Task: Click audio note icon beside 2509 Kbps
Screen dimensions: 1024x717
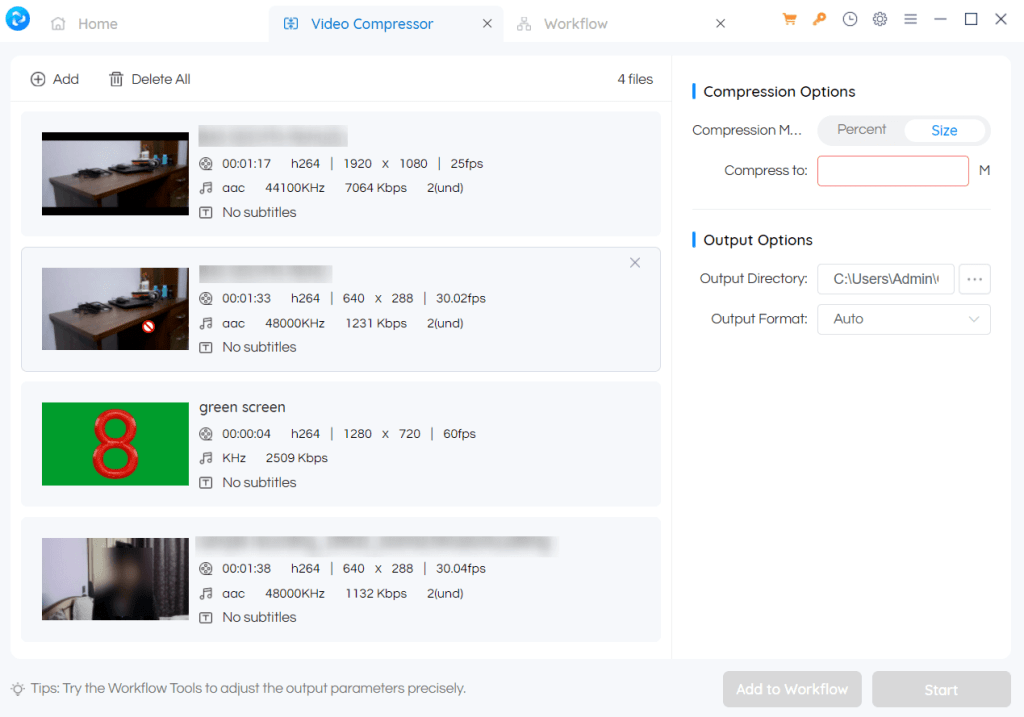Action: [206, 458]
